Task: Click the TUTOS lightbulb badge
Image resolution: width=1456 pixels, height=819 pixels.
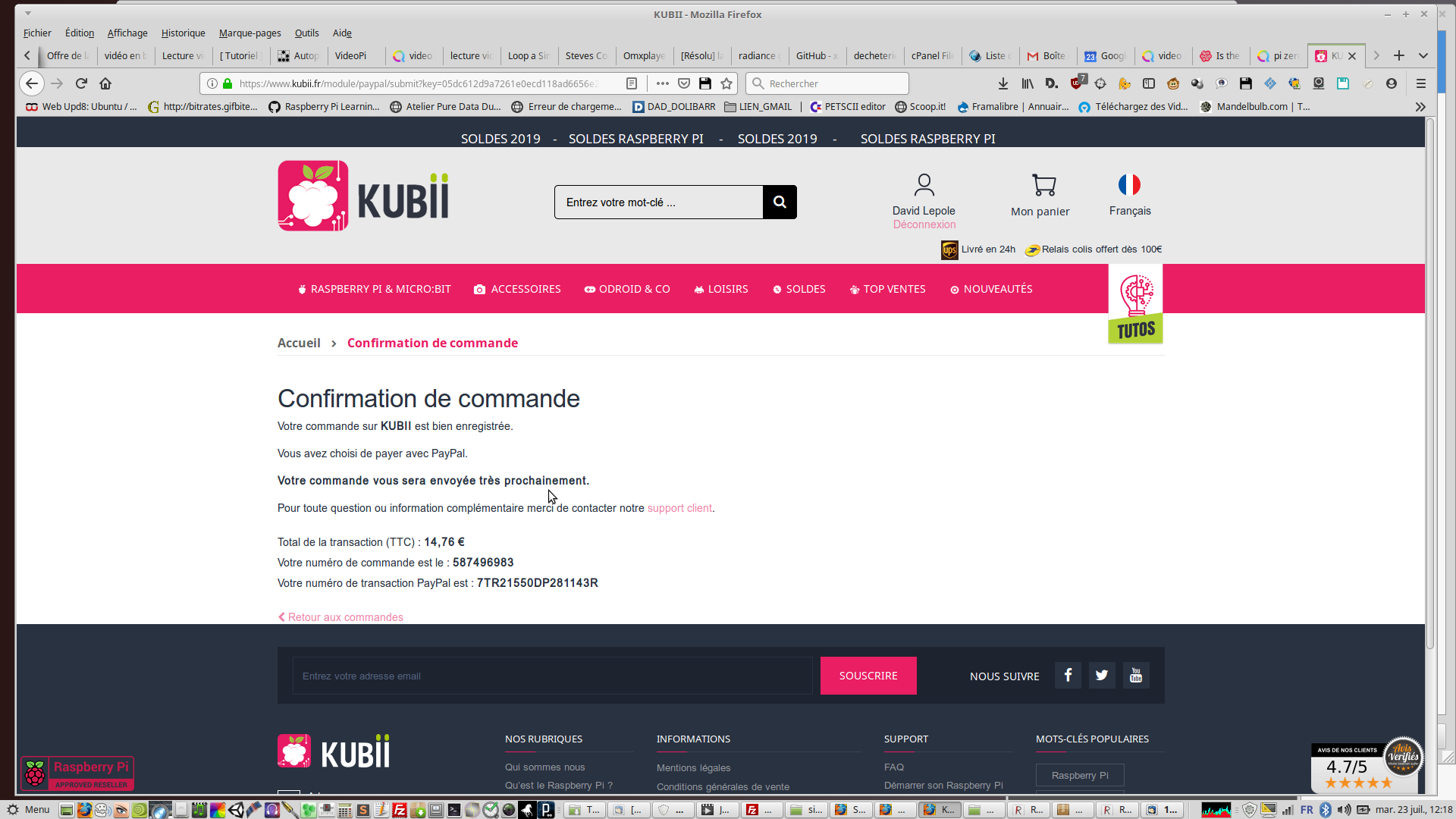Action: (1135, 305)
